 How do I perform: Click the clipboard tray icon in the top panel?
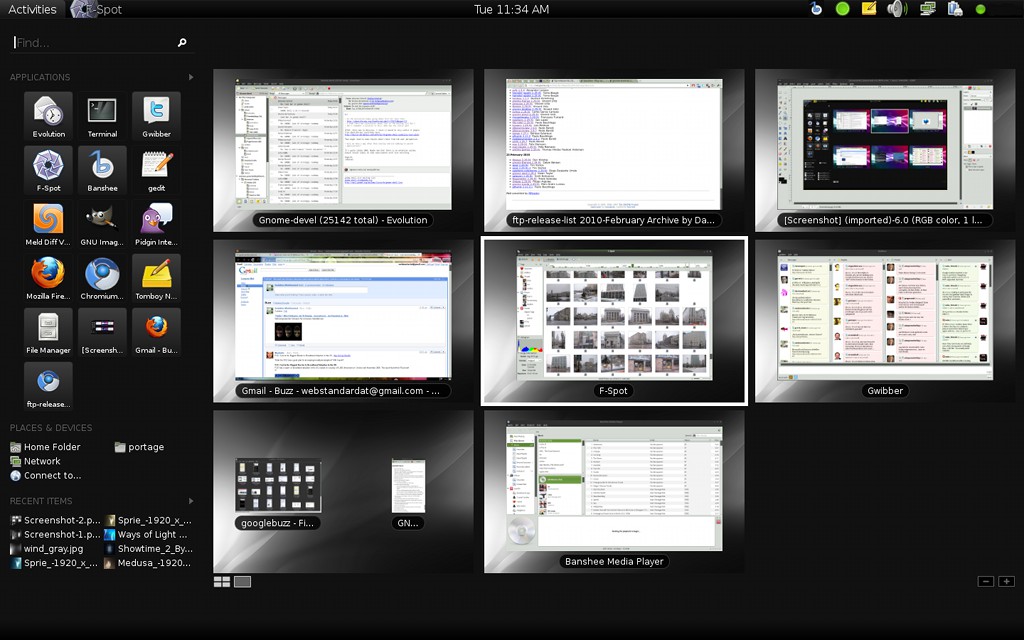tap(955, 8)
